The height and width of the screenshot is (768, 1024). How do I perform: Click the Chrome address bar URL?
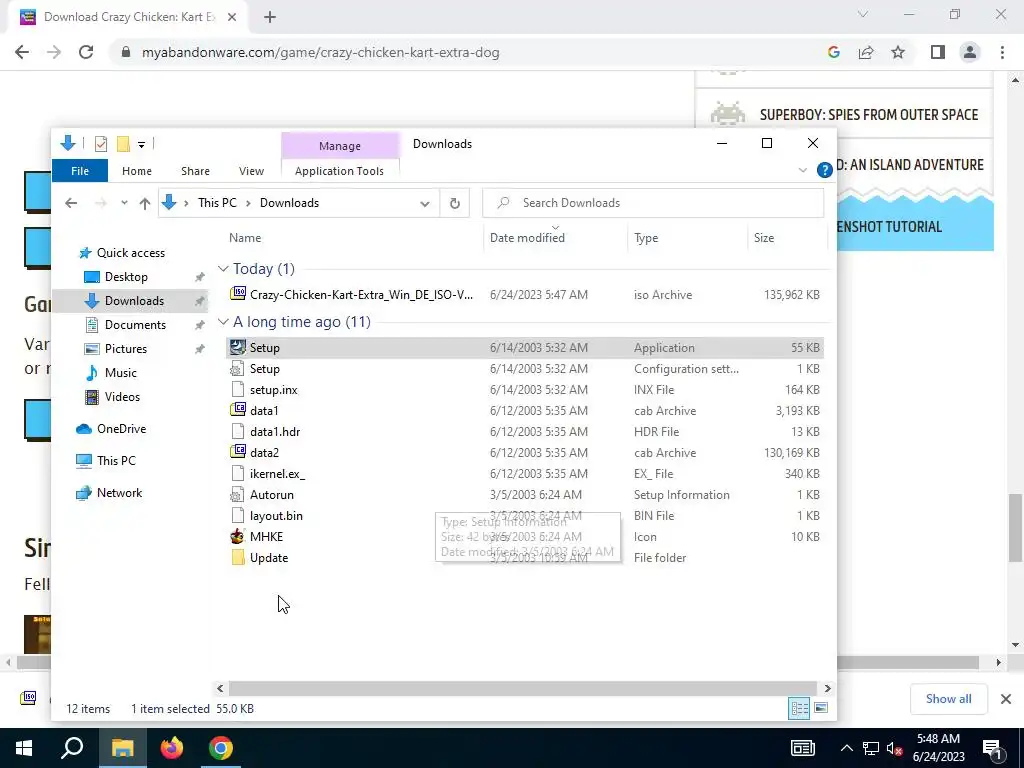(321, 52)
